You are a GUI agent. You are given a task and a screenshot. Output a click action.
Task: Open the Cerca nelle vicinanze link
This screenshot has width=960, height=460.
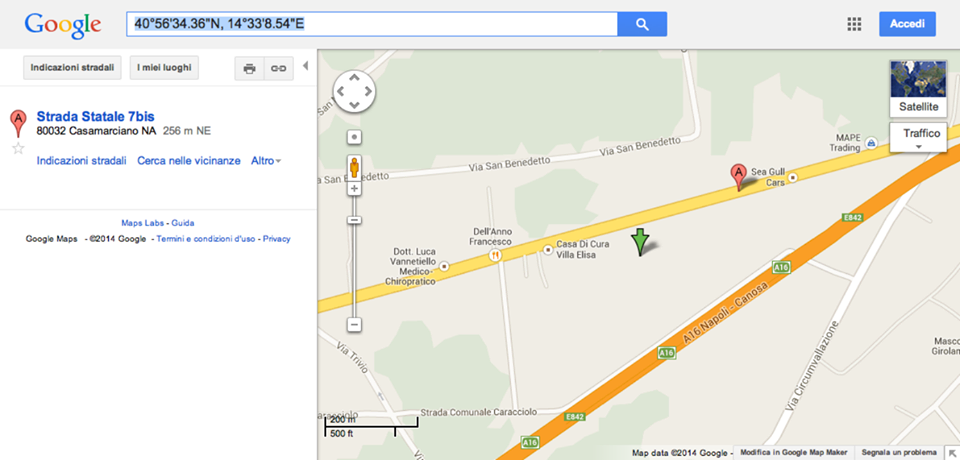point(189,160)
